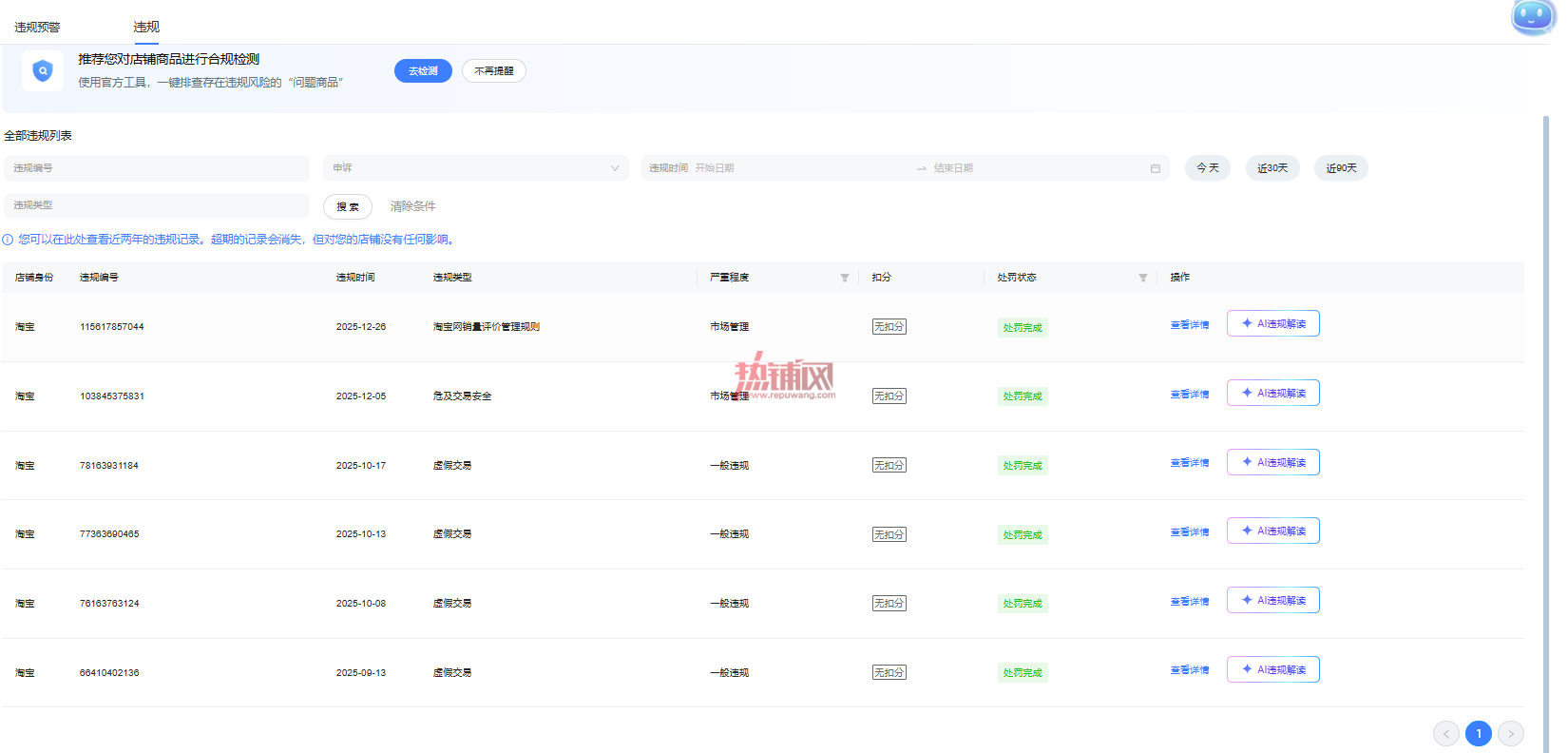Go to previous page arrow

pyautogui.click(x=1446, y=734)
